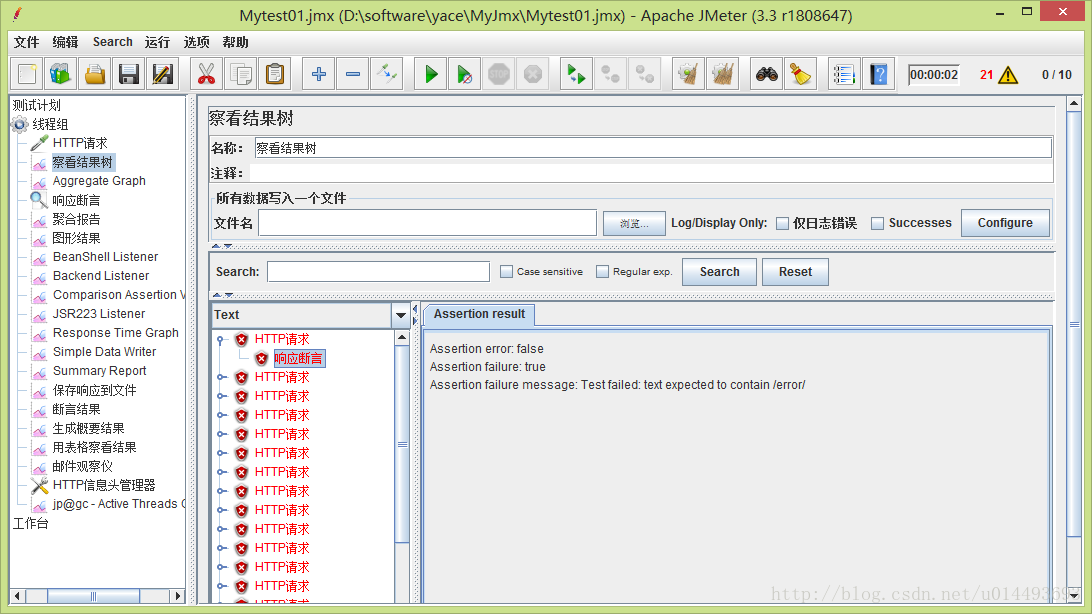Select the 响应断言 result item
The height and width of the screenshot is (614, 1092).
point(298,359)
